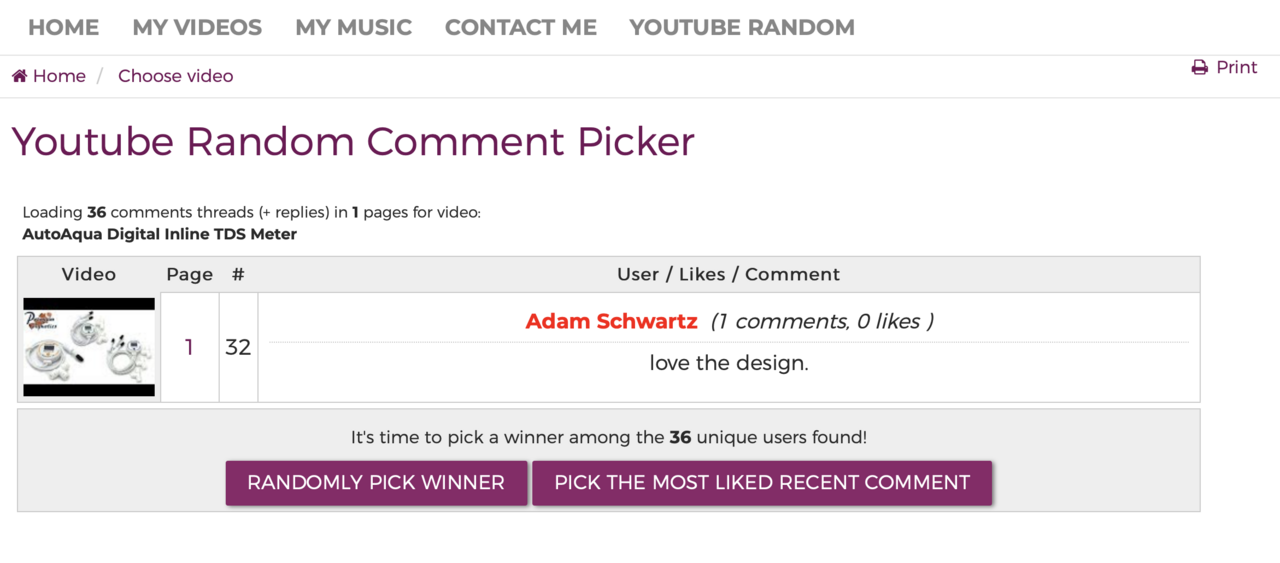Click the house icon in the breadcrumb
The width and height of the screenshot is (1280, 563).
pyautogui.click(x=19, y=76)
